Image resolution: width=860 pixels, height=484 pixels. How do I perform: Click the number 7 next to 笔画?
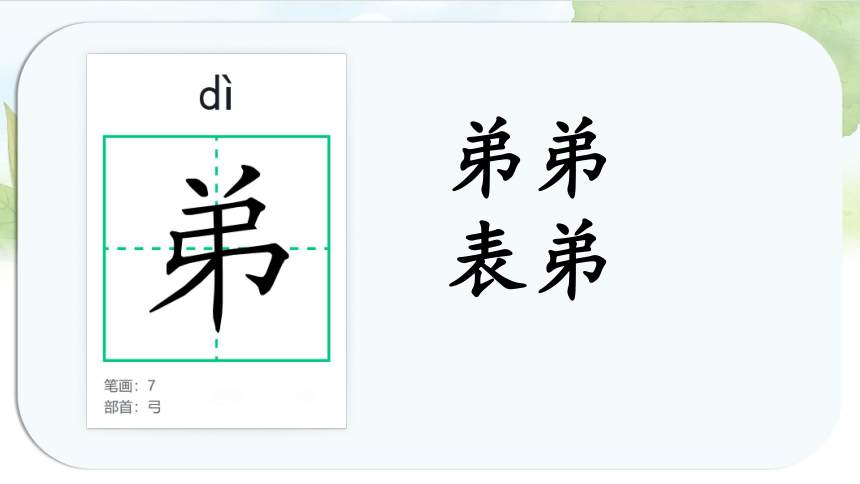pos(151,386)
